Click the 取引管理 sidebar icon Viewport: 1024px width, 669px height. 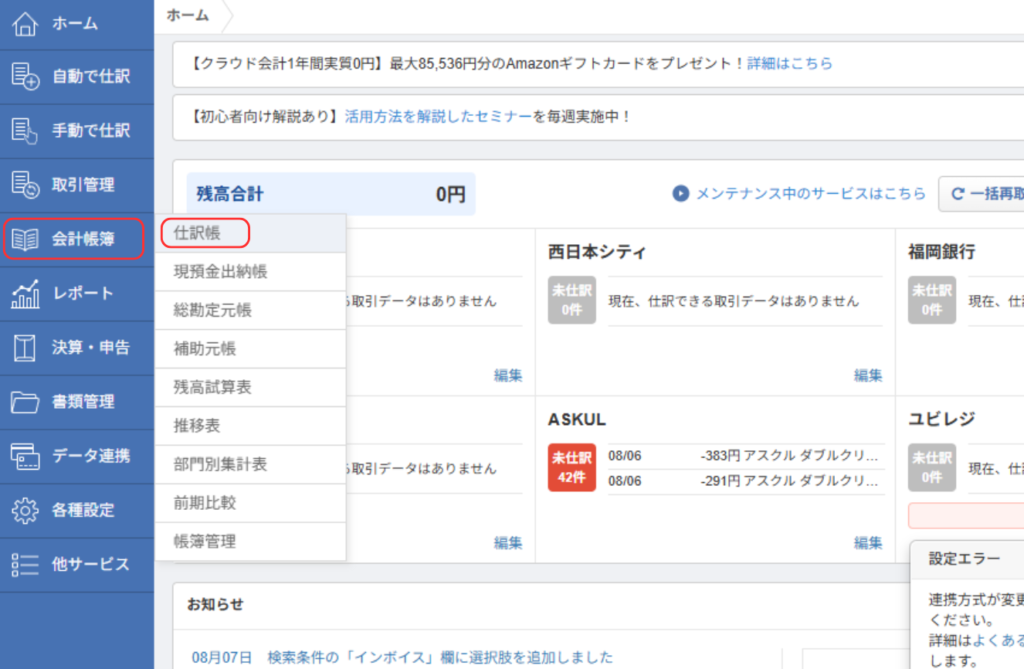[x=25, y=185]
